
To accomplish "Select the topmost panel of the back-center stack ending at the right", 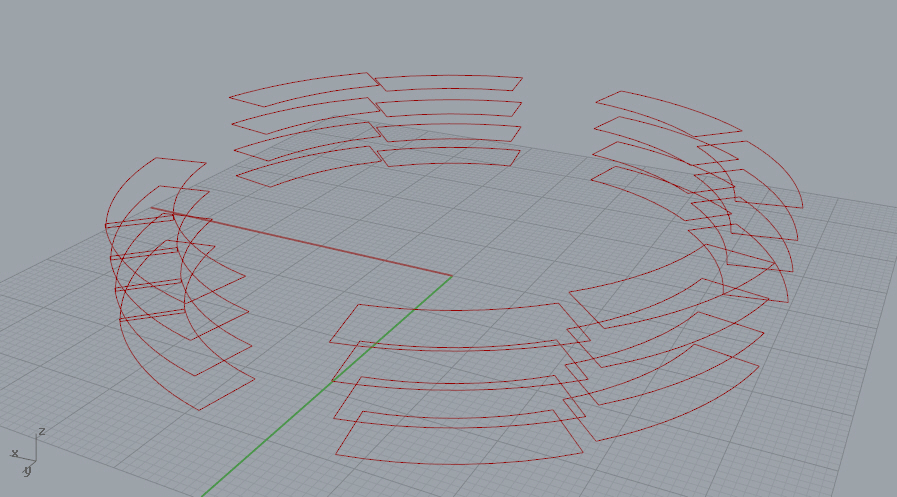I will click(x=449, y=83).
